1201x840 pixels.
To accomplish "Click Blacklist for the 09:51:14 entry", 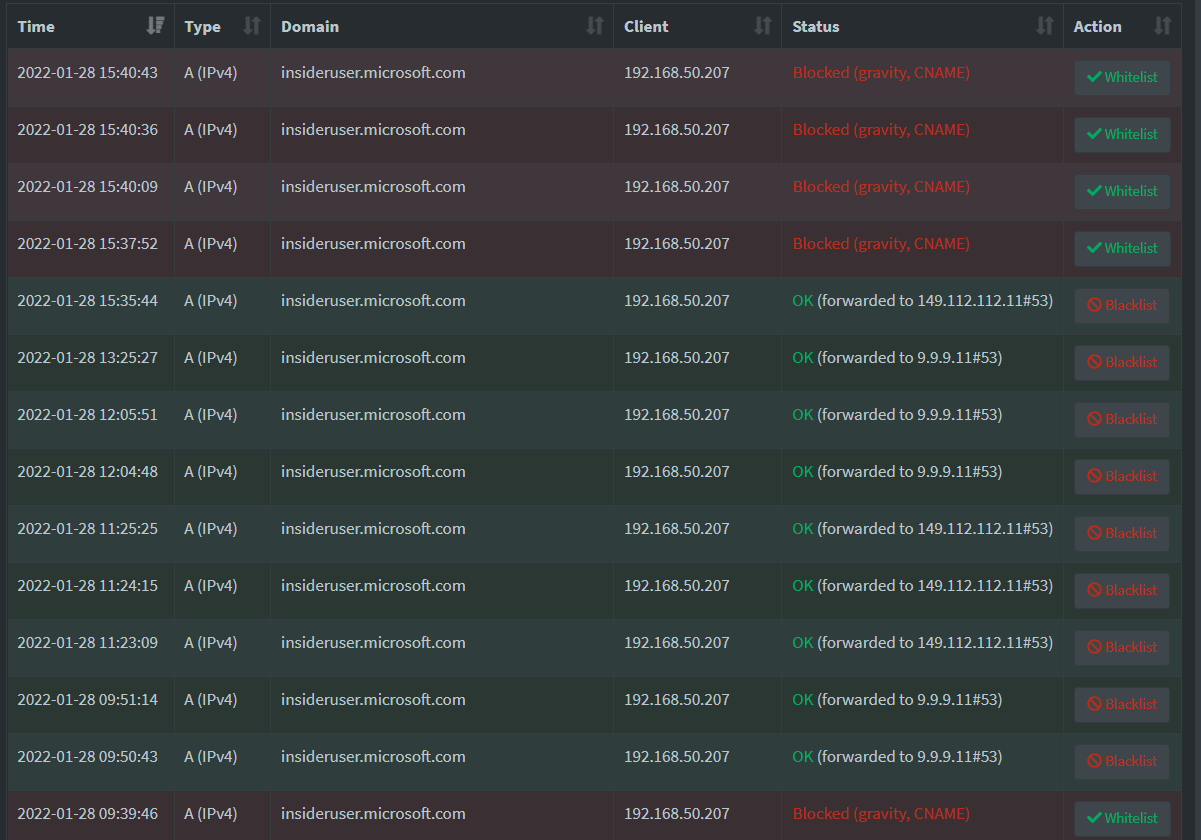I will [x=1122, y=704].
